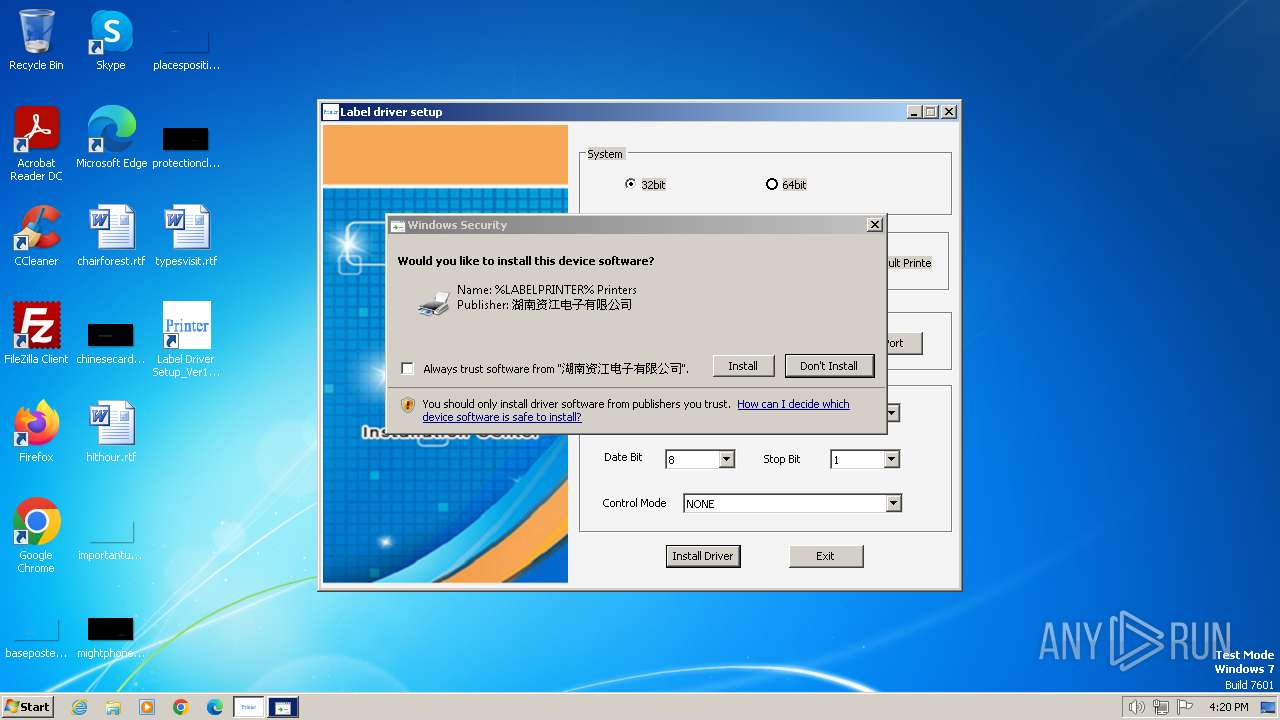Expand the Date Bit dropdown
The height and width of the screenshot is (720, 1280).
point(727,459)
